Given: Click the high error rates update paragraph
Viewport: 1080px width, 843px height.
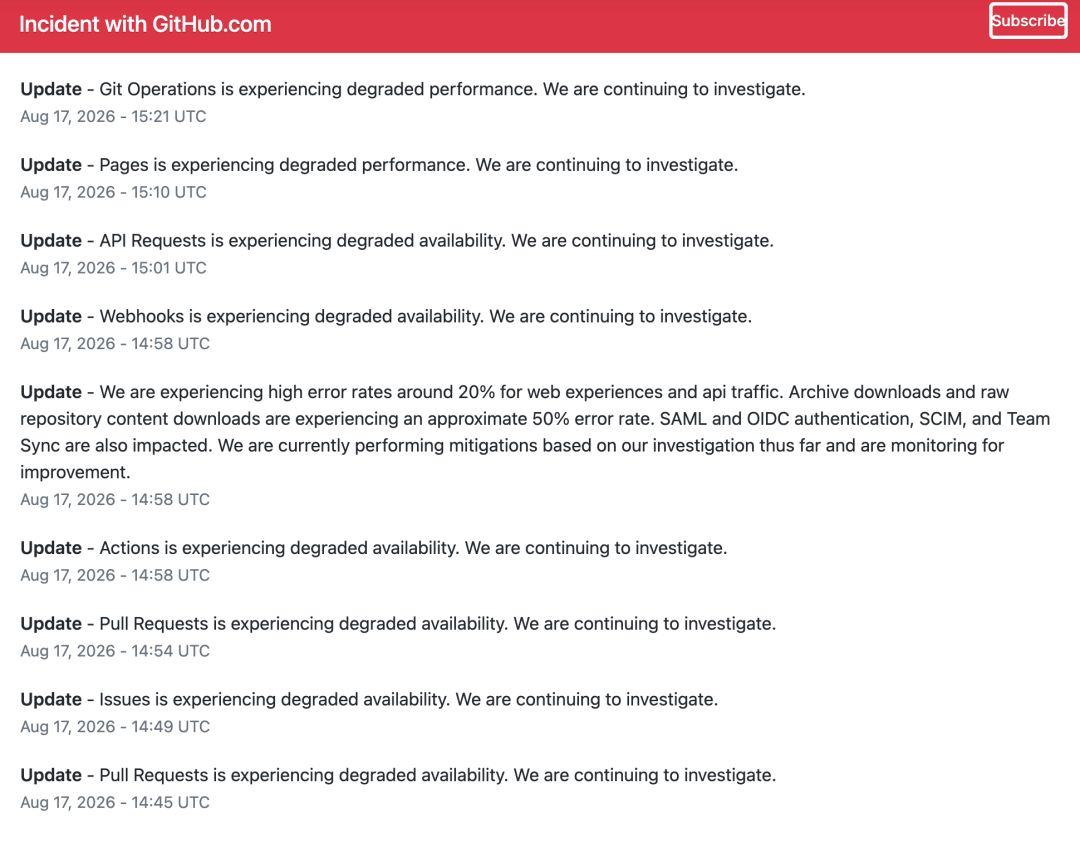Looking at the screenshot, I should click(x=535, y=432).
